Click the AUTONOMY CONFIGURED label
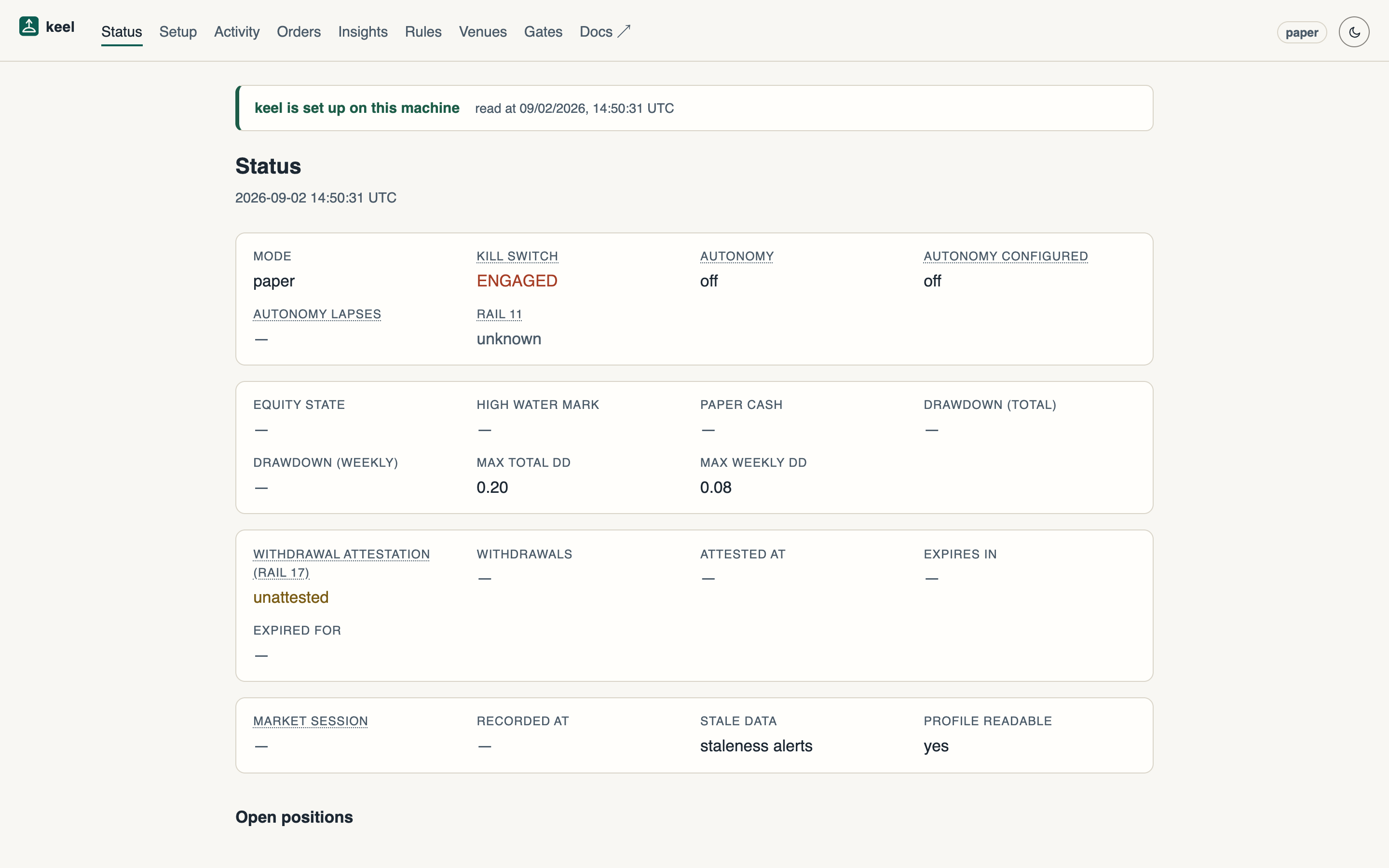Viewport: 1389px width, 868px height. click(x=1006, y=256)
